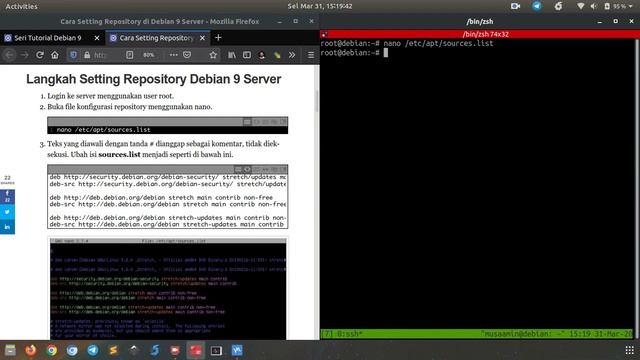Viewport: 640px width, 360px height.
Task: Open the Activities overview
Action: click(x=22, y=6)
